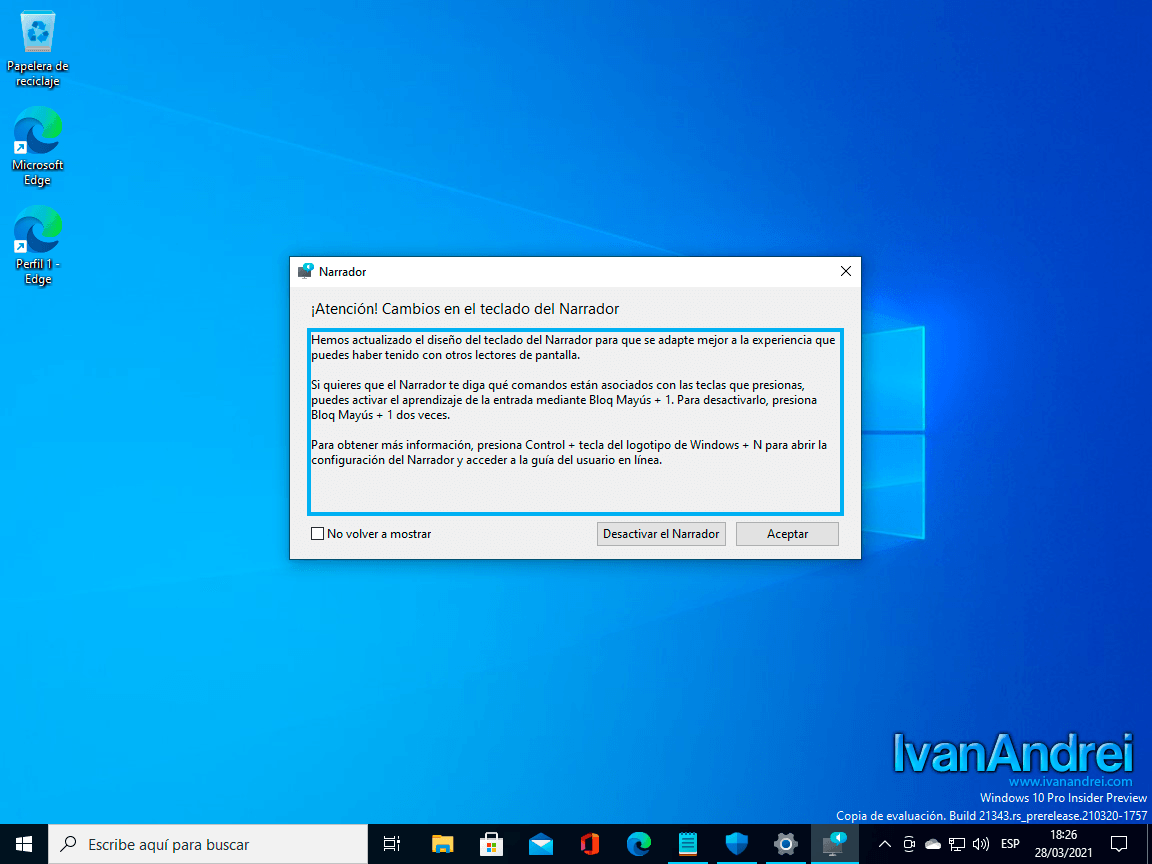Open the Papelera de reciclaje desktop icon

[37, 50]
